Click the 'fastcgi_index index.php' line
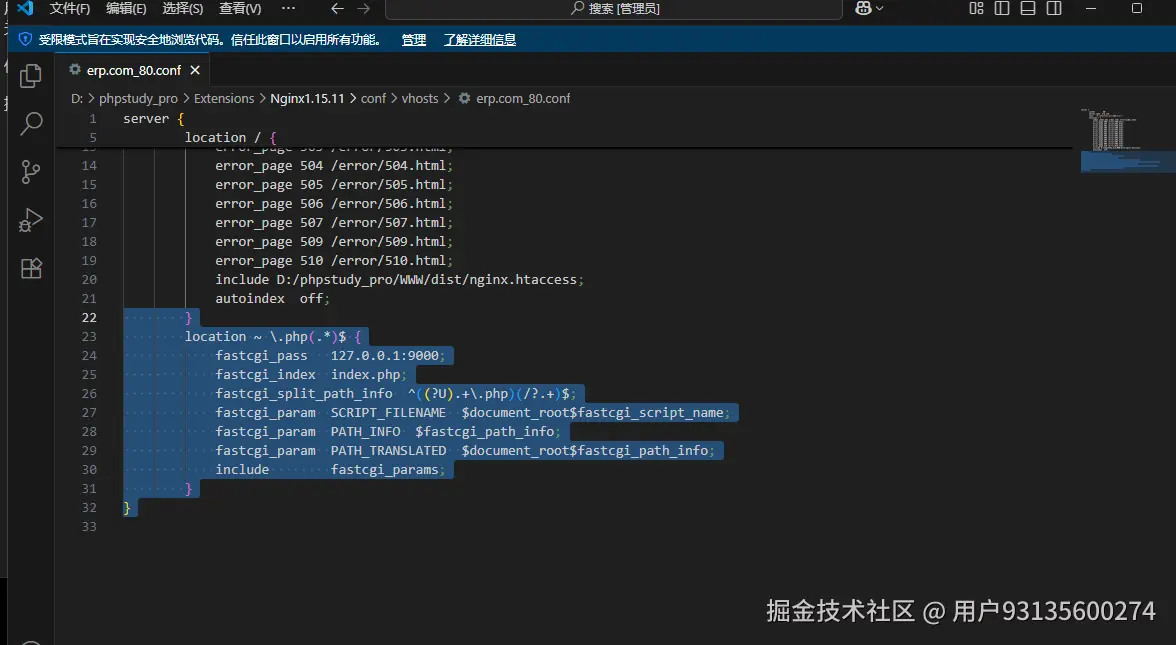Screen dimensions: 1176x645 tap(310, 374)
